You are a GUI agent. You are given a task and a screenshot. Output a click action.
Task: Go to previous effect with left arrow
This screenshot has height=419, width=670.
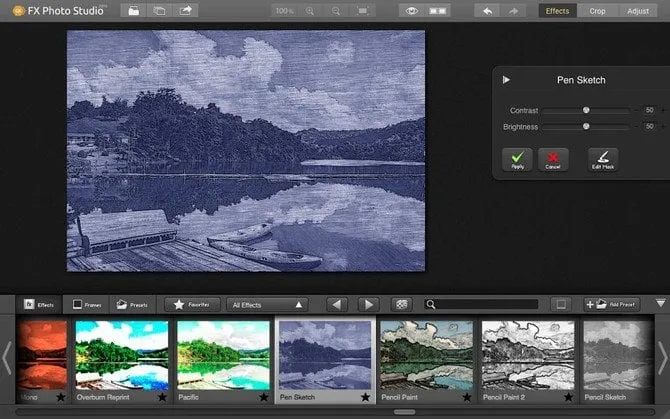point(337,304)
